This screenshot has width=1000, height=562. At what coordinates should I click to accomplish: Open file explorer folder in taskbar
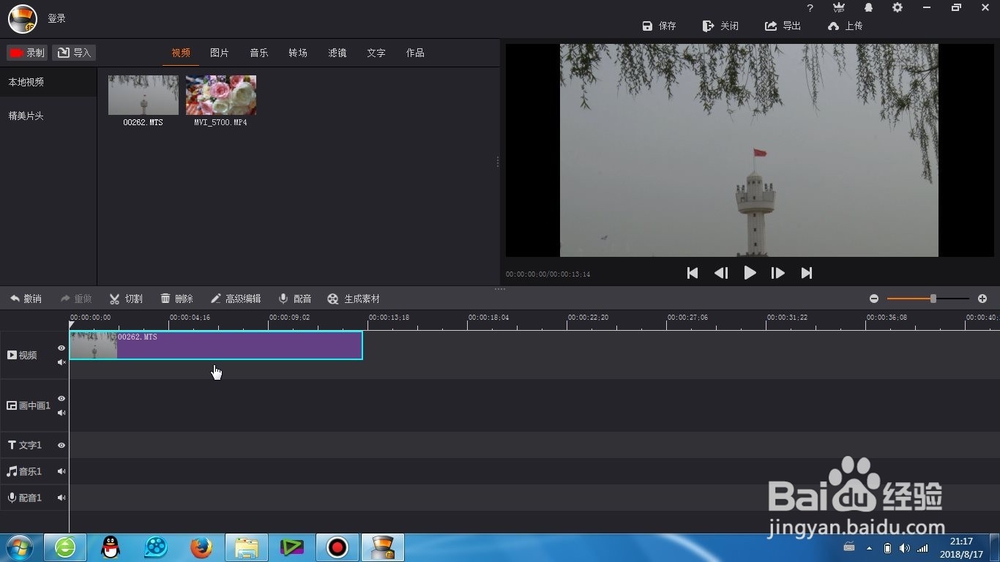[246, 547]
